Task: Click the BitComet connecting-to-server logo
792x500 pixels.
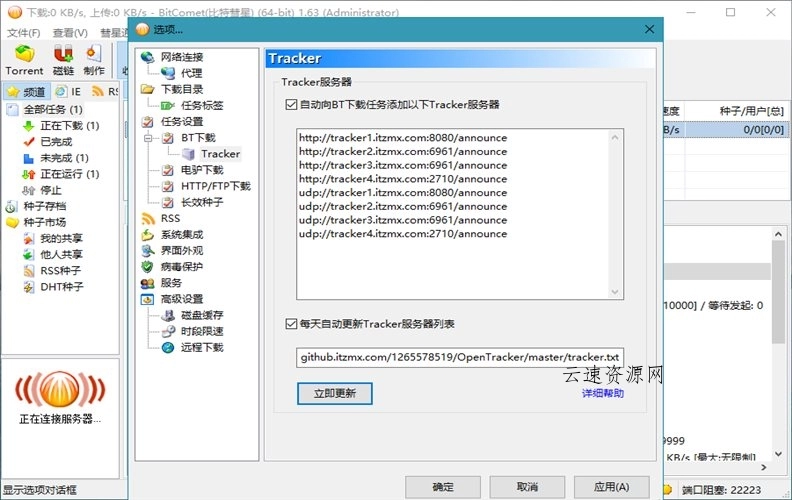Action: click(60, 389)
